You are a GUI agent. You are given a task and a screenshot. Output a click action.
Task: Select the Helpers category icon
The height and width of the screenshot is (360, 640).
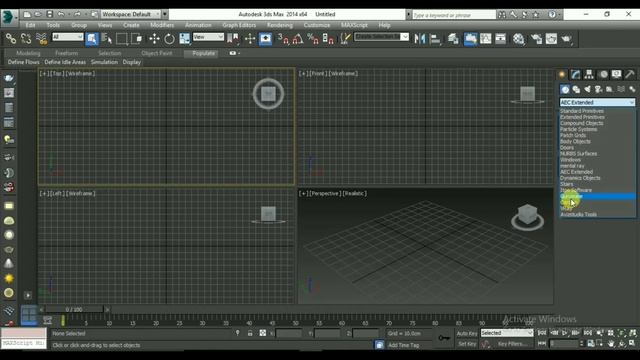609,89
